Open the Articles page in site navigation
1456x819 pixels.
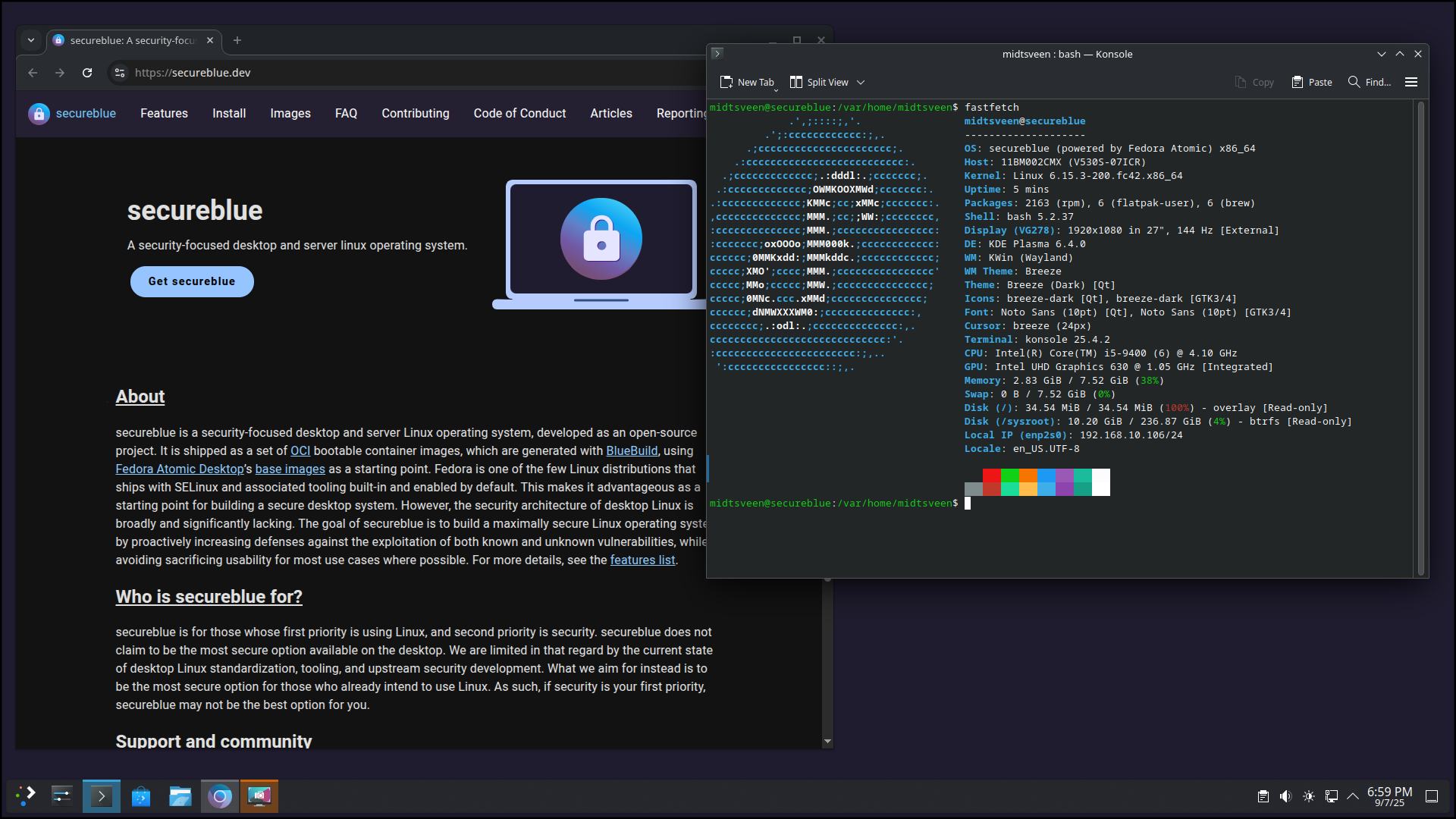click(611, 113)
